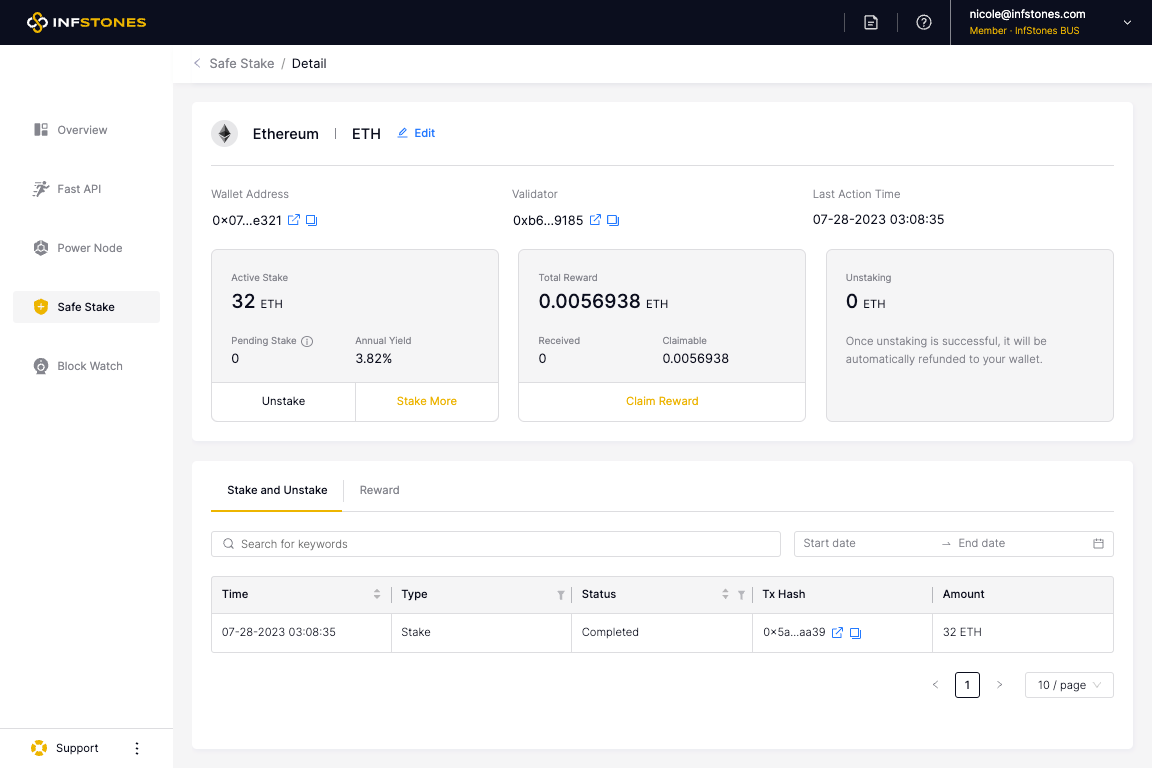The width and height of the screenshot is (1152, 768).
Task: Select Safe Stake in the sidebar
Action: 87,306
